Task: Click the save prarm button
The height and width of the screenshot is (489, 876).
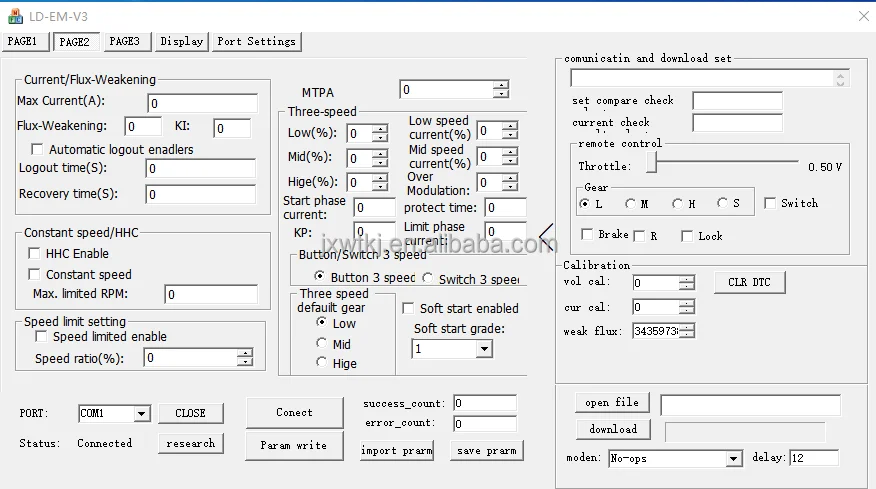Action: tap(487, 450)
